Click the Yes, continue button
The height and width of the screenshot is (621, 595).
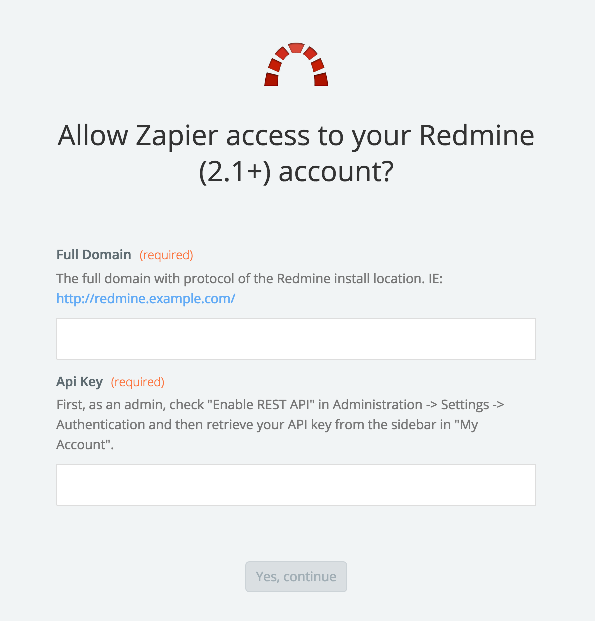[x=296, y=577]
